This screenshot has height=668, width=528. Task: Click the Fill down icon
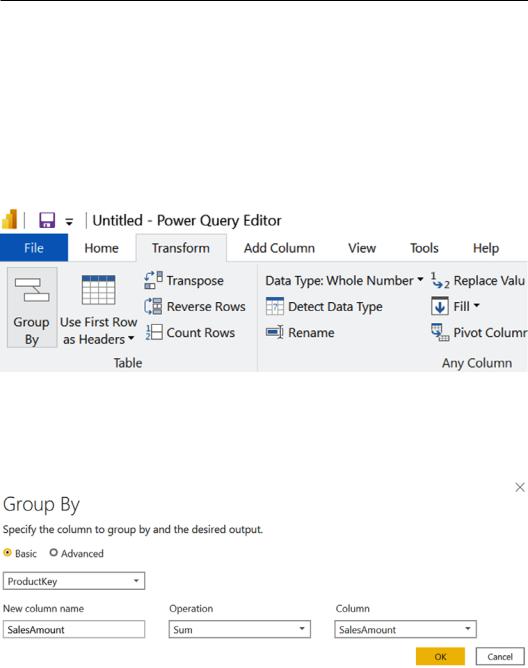440,306
